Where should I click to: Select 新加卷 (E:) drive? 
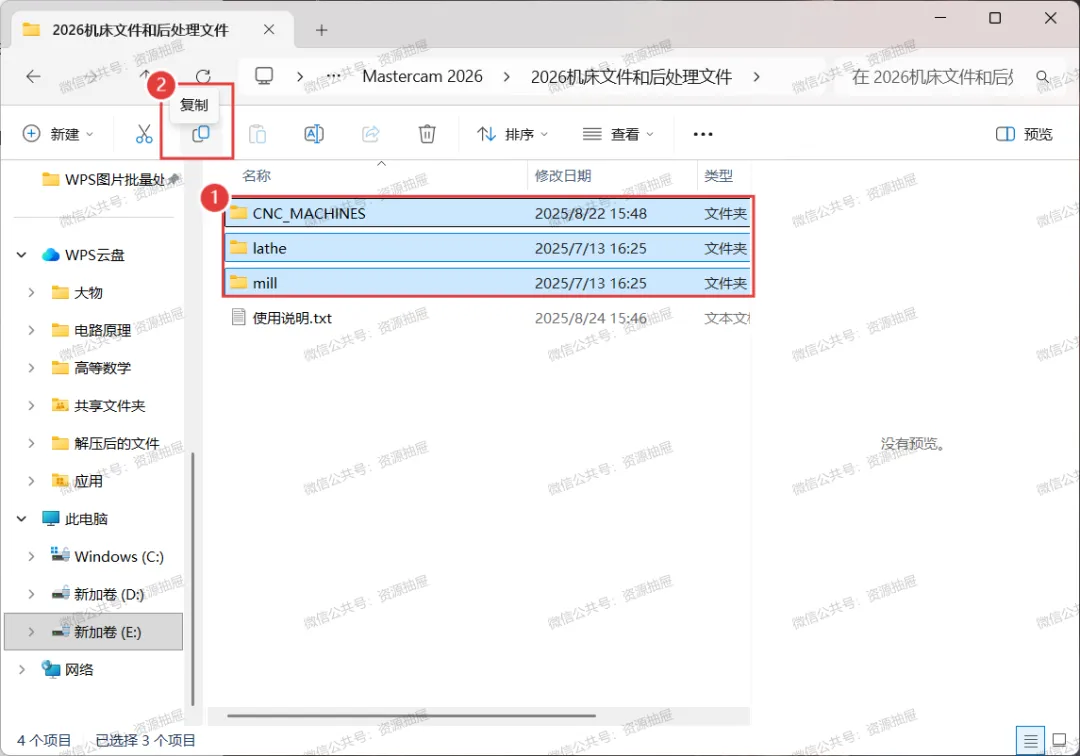pyautogui.click(x=94, y=632)
